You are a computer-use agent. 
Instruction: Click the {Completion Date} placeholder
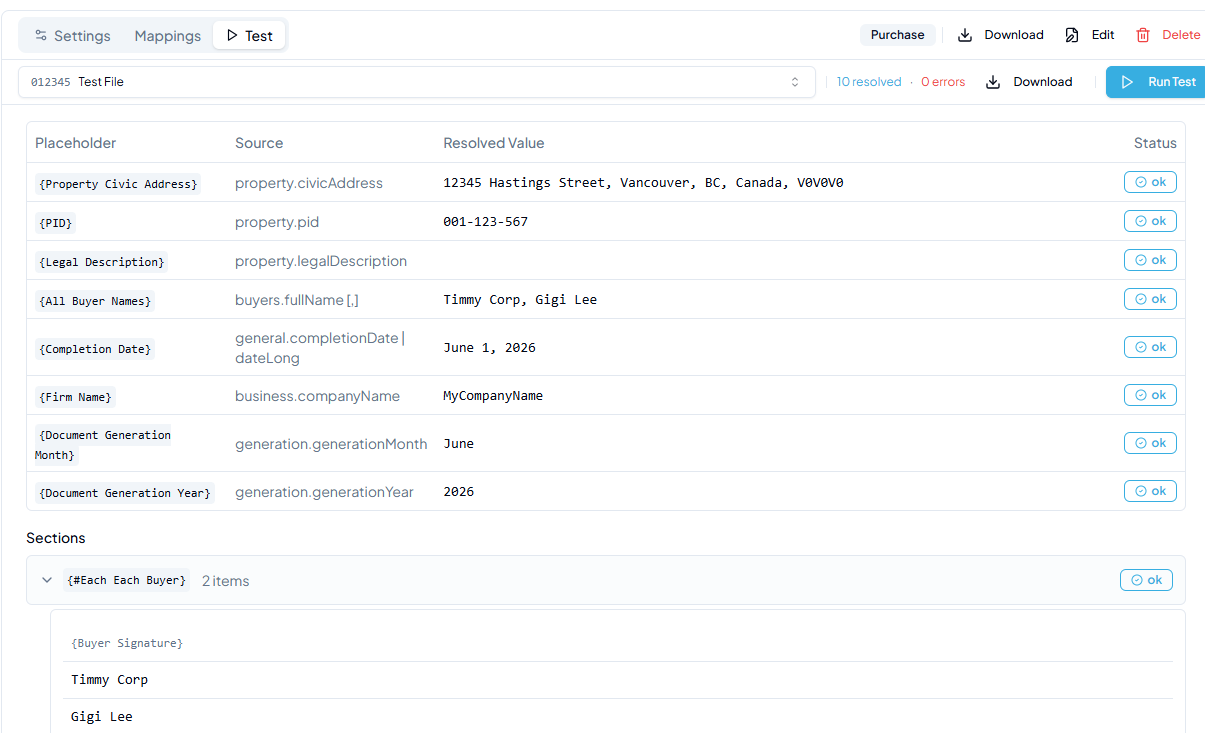(x=95, y=349)
